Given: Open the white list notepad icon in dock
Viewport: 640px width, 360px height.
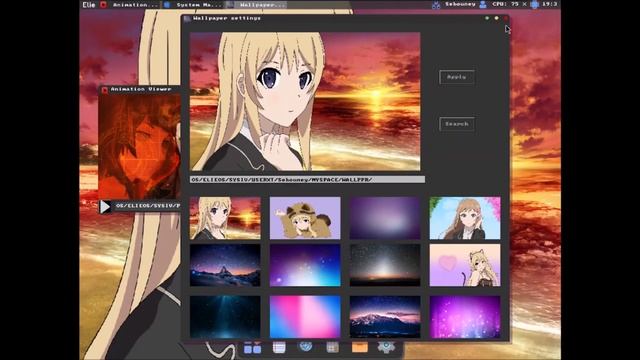Looking at the screenshot, I should point(279,347).
